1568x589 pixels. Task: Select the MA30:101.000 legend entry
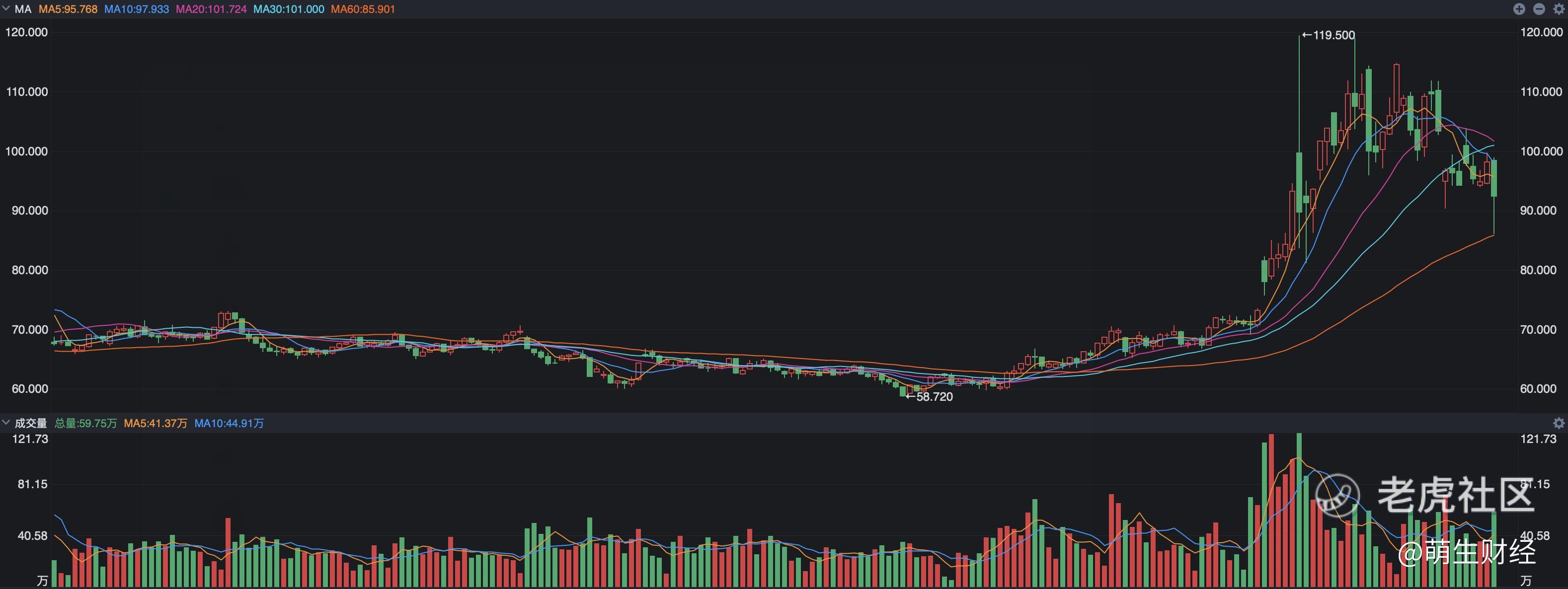(x=289, y=9)
